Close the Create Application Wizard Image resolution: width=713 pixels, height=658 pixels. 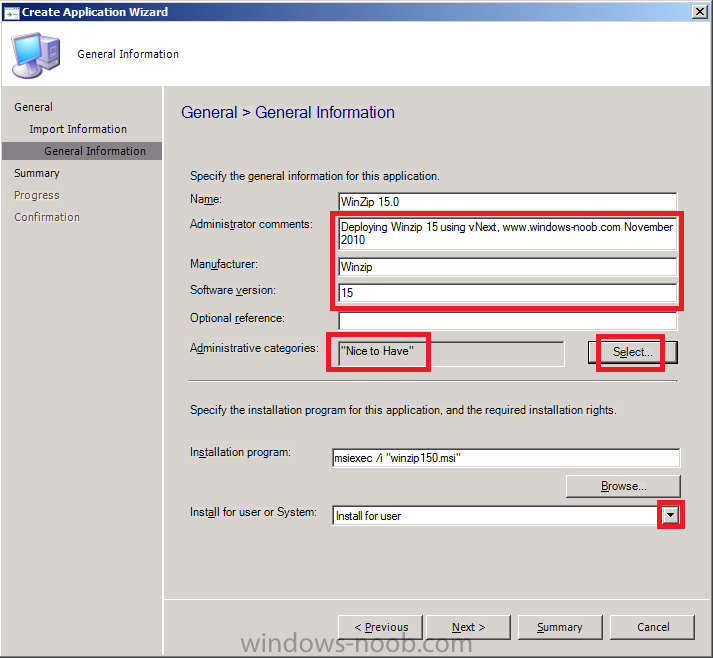[x=699, y=12]
